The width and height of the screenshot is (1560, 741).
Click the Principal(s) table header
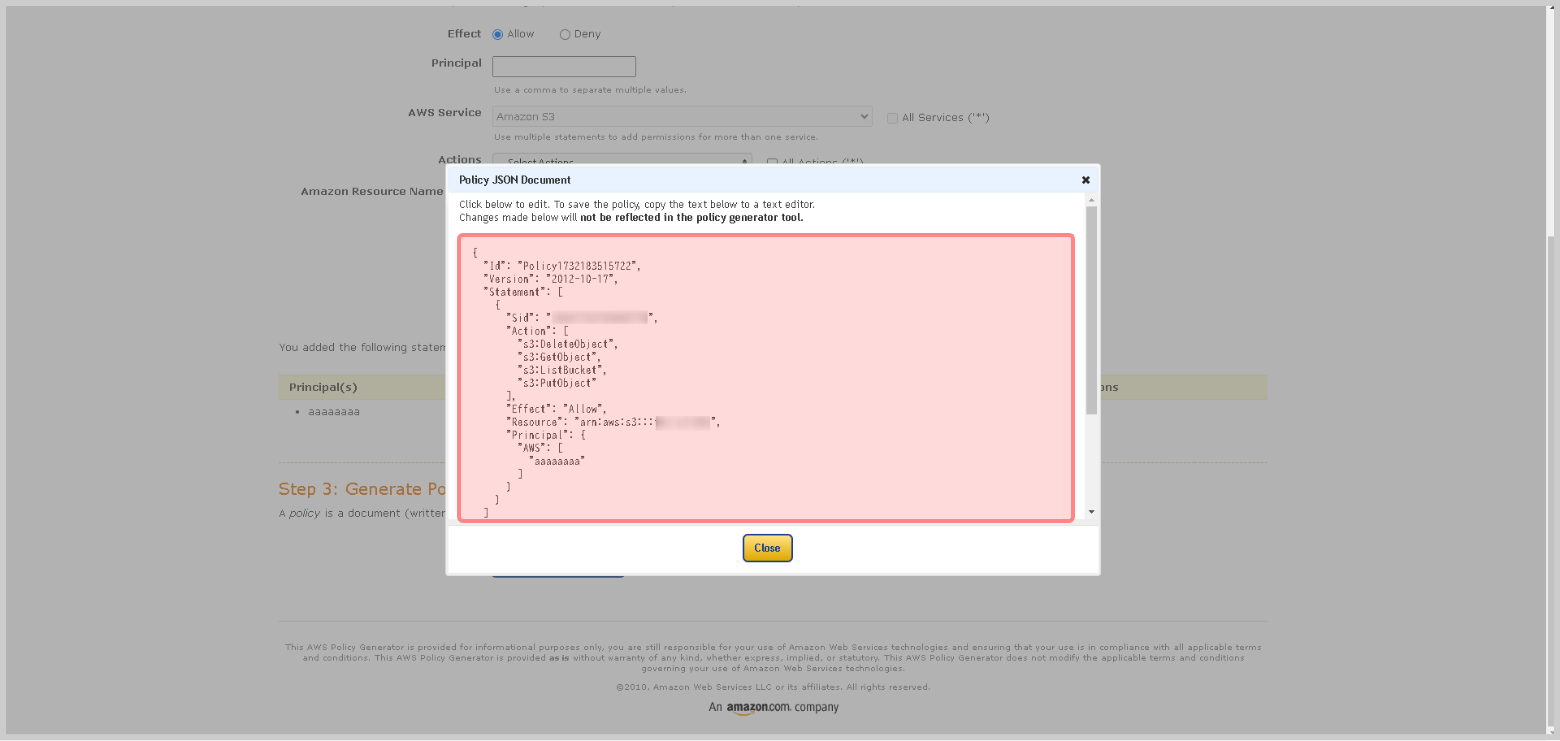323,387
